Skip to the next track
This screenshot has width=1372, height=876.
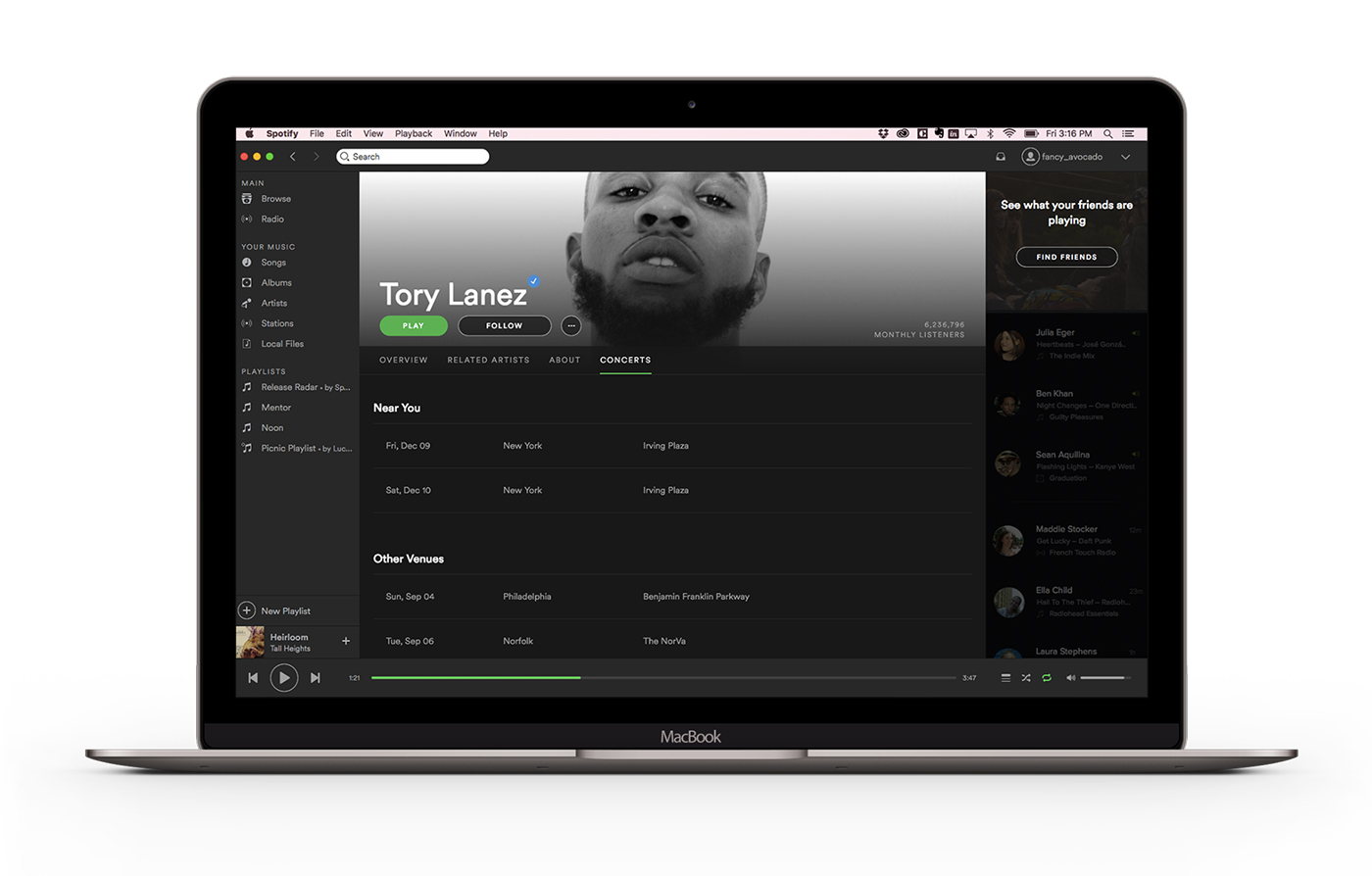click(316, 677)
